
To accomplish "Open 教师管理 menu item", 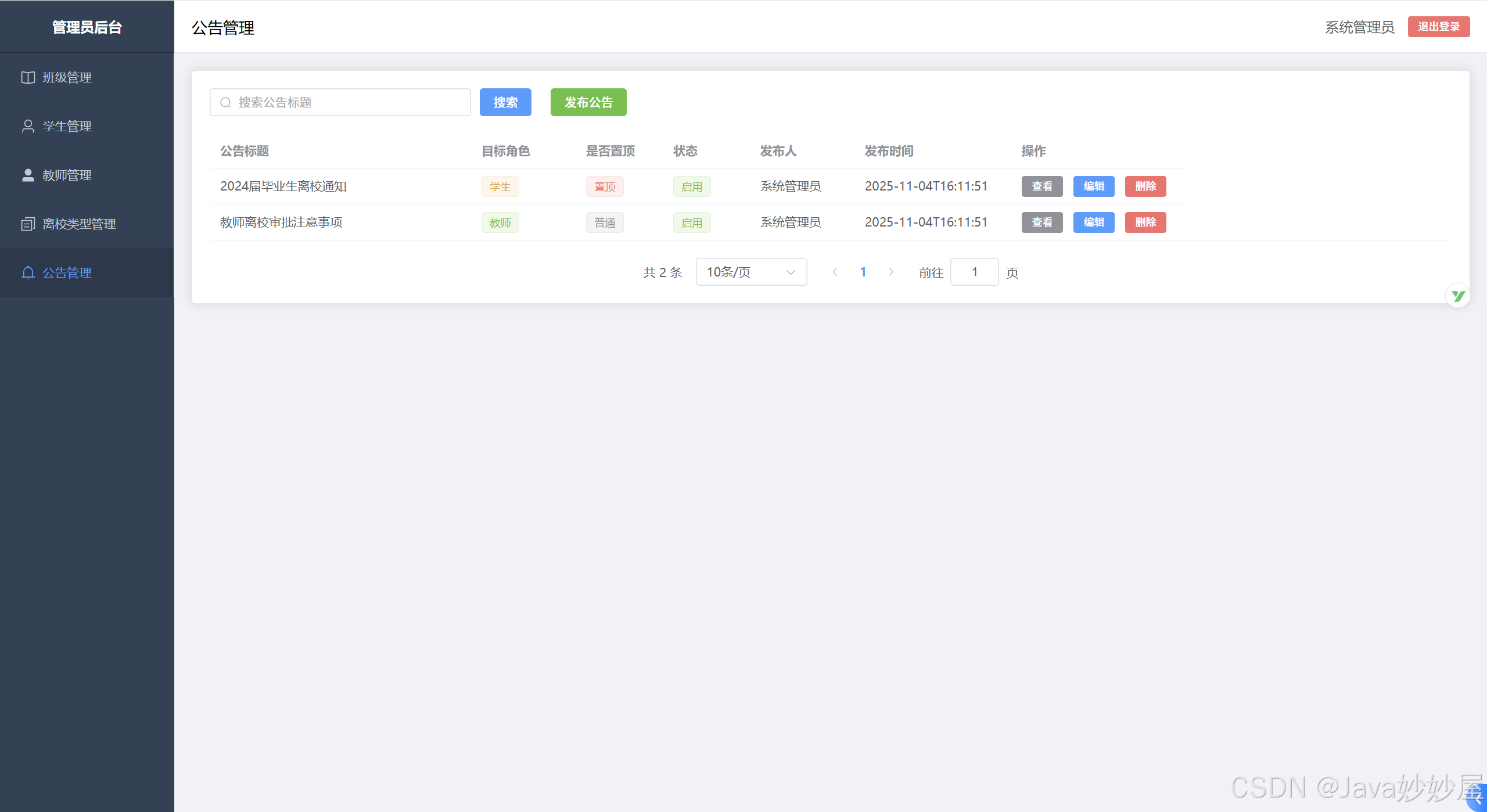I will pos(87,175).
